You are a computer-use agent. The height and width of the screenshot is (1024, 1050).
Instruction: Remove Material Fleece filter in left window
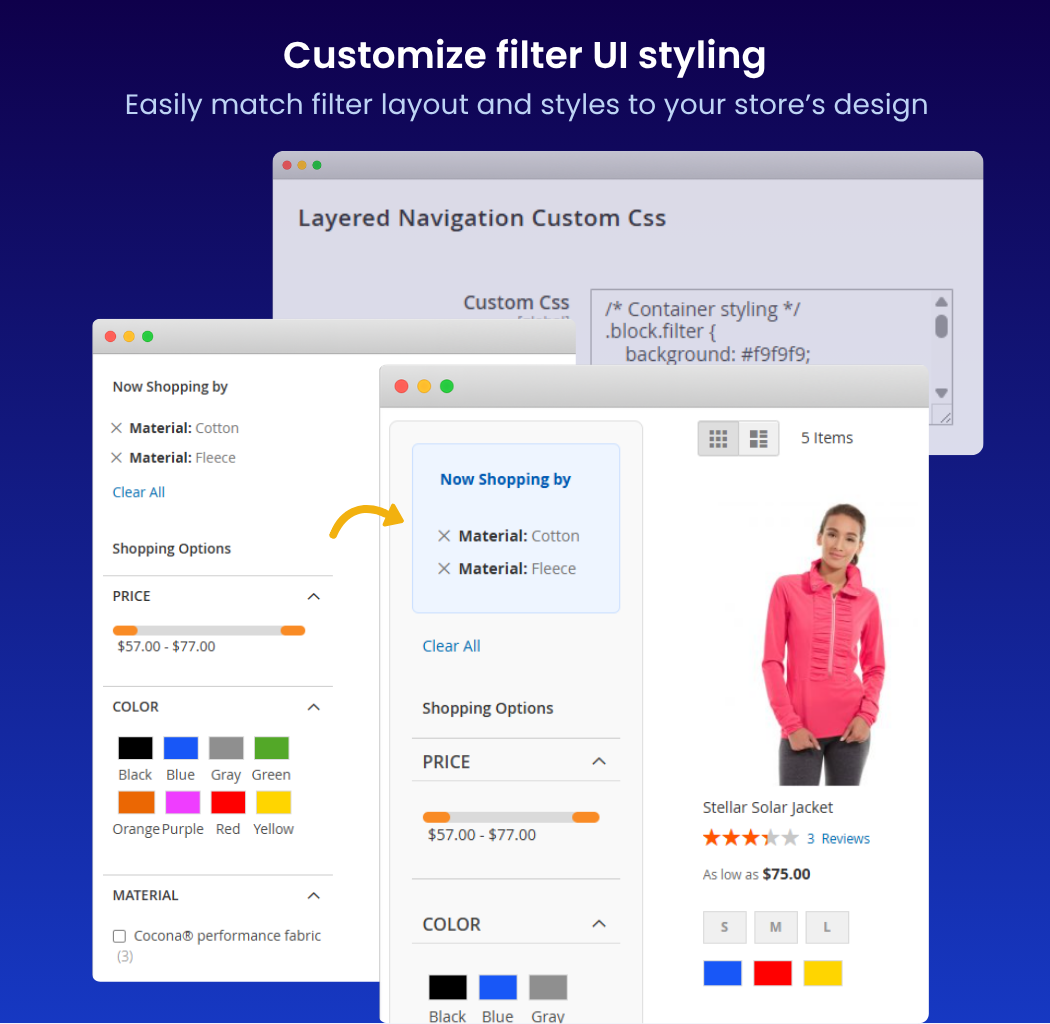click(x=117, y=457)
